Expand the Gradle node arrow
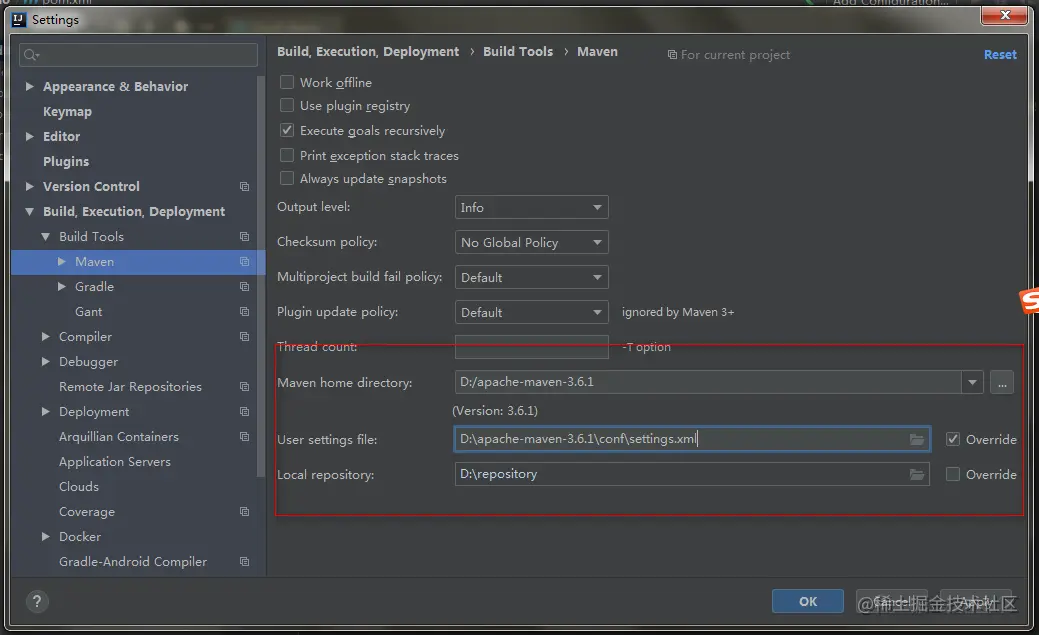Image resolution: width=1039 pixels, height=635 pixels. [62, 287]
